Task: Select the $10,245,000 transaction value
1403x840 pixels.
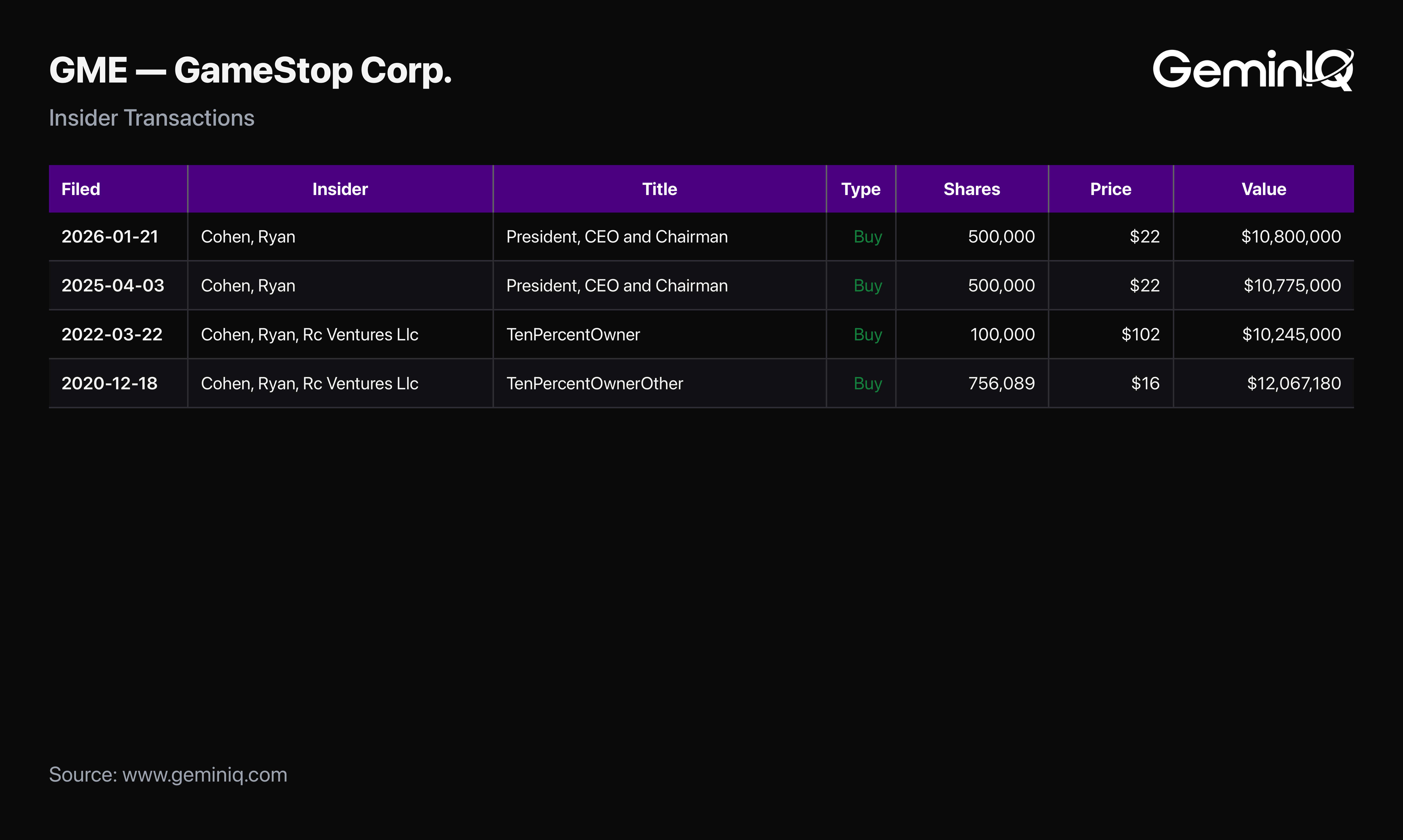Action: point(1291,335)
